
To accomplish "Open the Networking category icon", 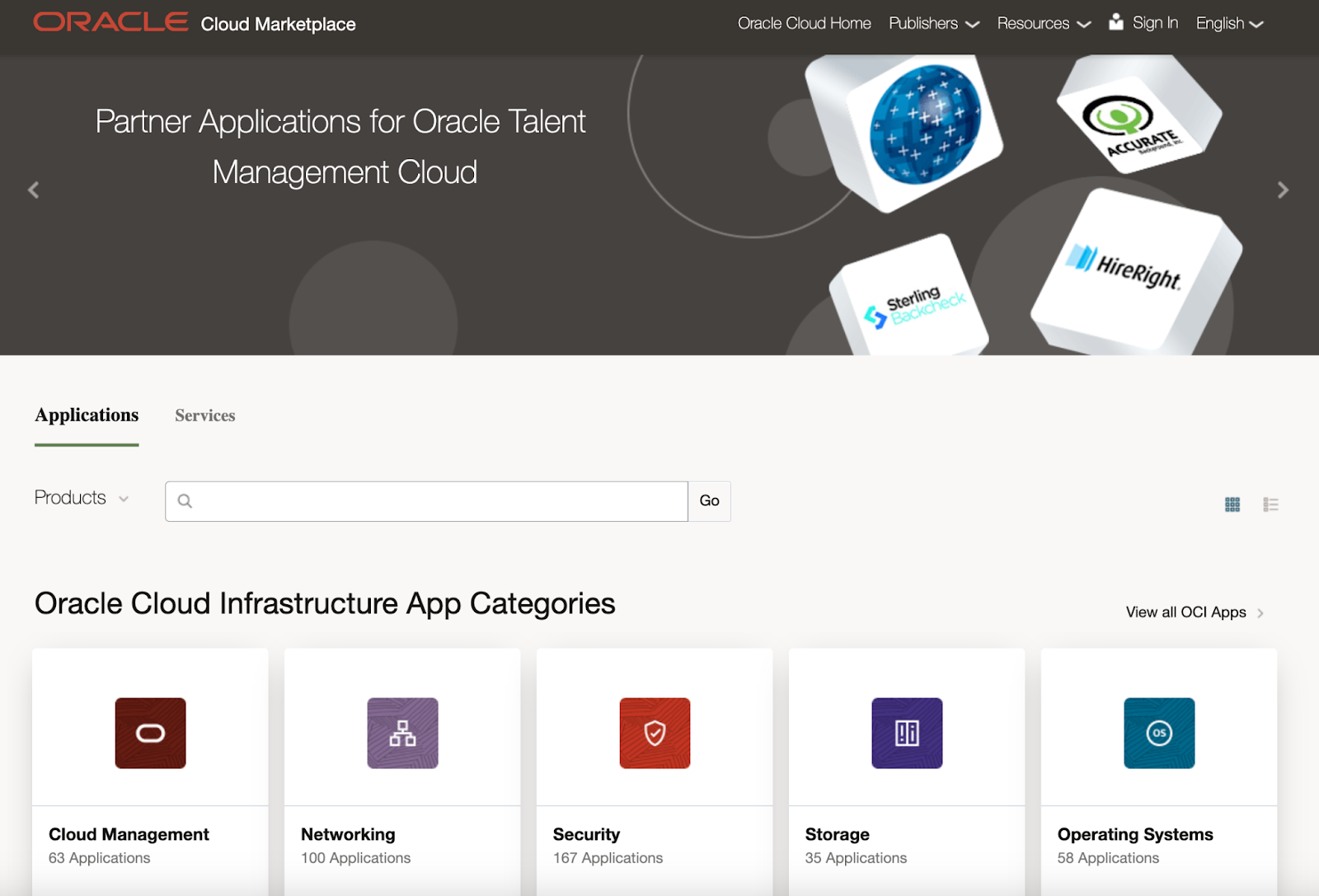I will [x=402, y=733].
